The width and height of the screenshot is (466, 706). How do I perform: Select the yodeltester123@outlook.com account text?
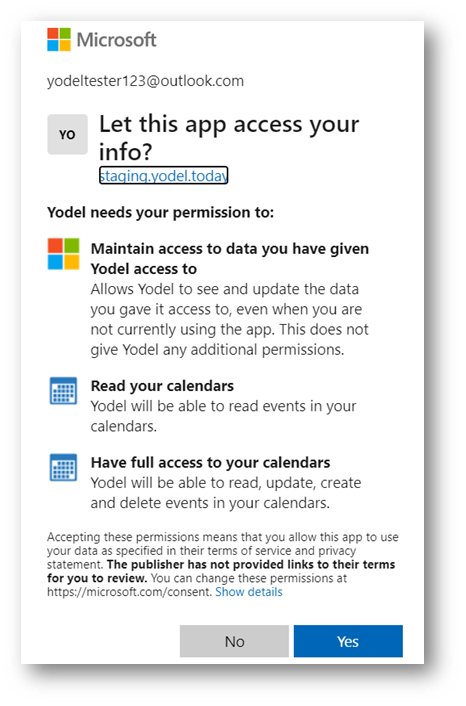point(145,81)
